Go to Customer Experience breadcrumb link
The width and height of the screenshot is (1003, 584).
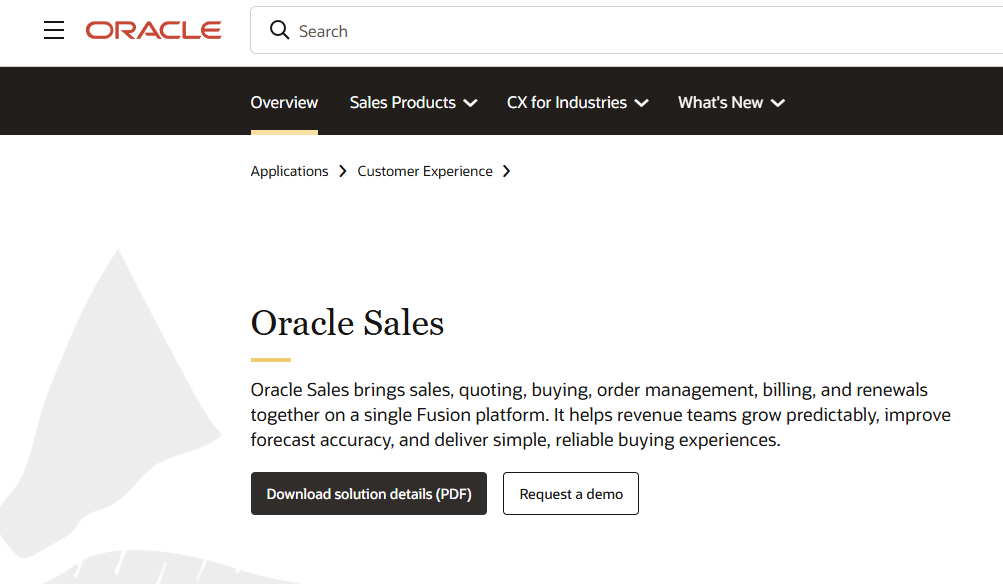click(425, 171)
